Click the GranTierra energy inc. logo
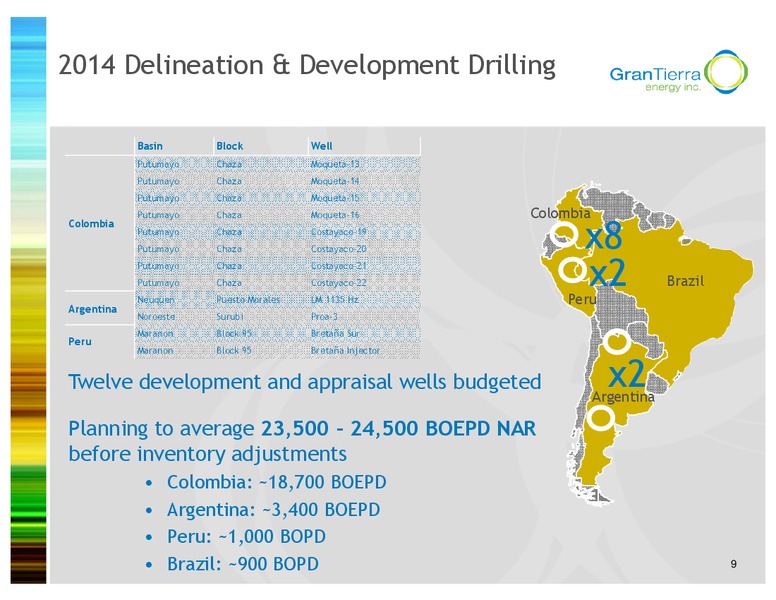The width and height of the screenshot is (776, 600). pyautogui.click(x=679, y=72)
